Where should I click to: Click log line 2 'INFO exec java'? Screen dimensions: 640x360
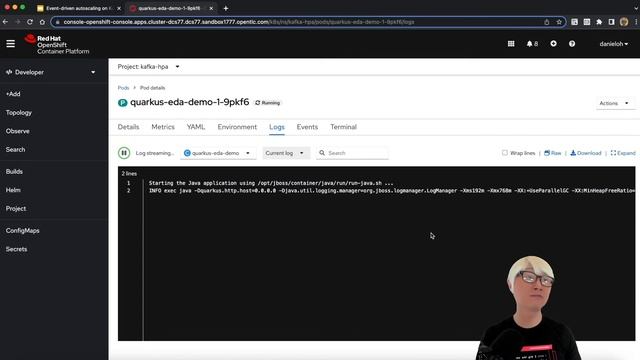(392, 191)
